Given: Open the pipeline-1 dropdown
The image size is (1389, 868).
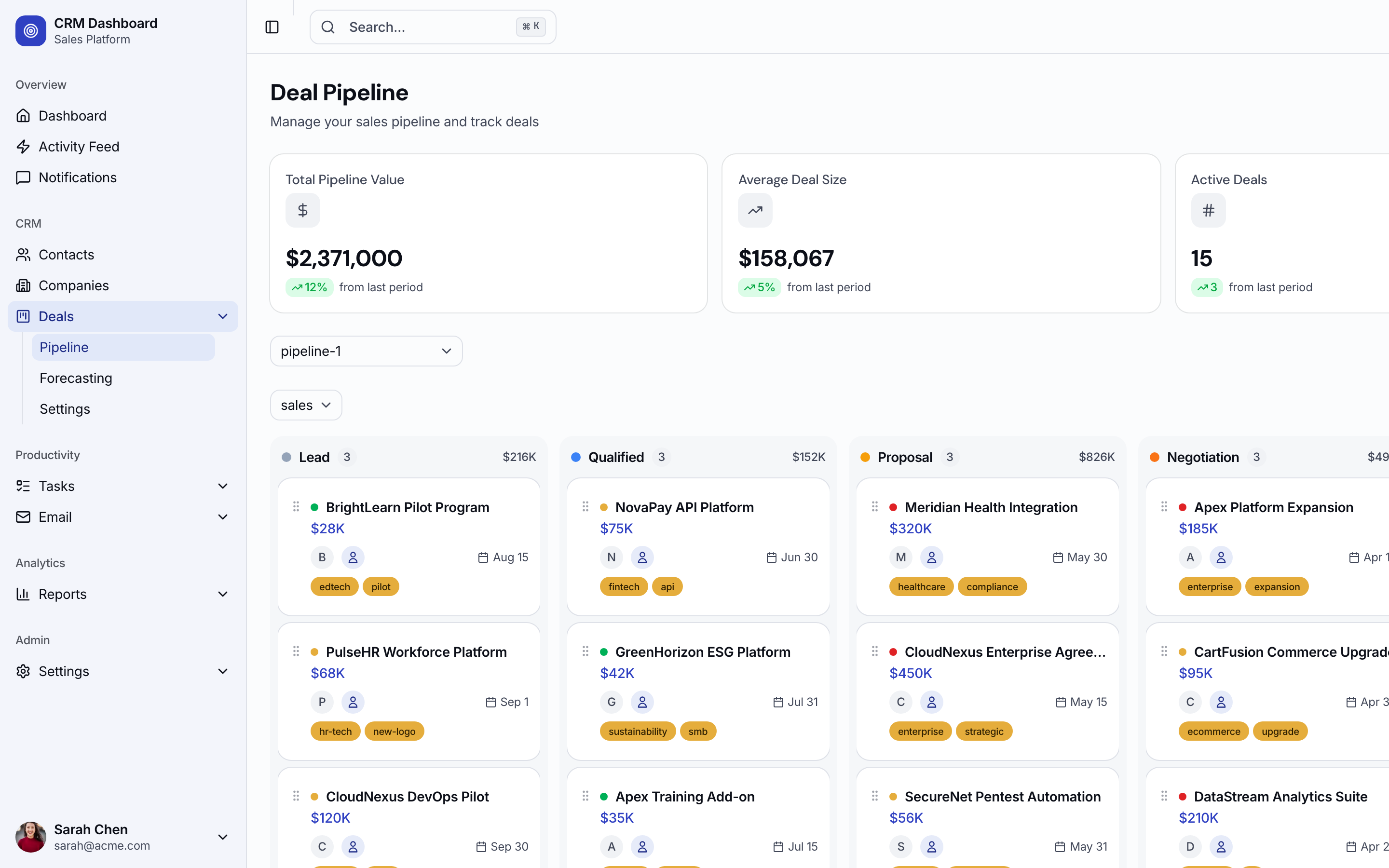Looking at the screenshot, I should (x=366, y=351).
